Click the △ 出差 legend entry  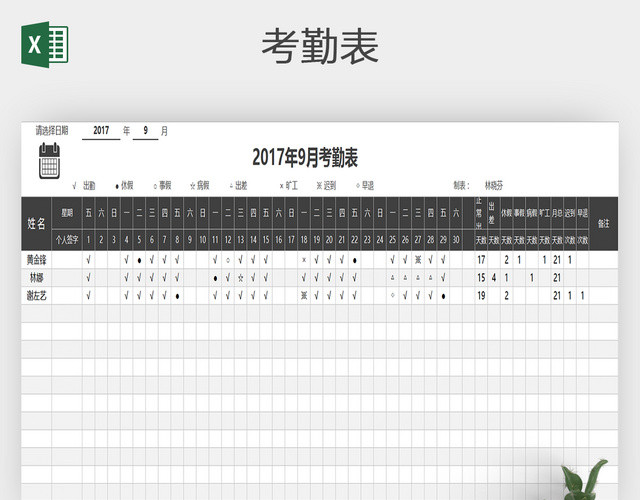(x=238, y=186)
